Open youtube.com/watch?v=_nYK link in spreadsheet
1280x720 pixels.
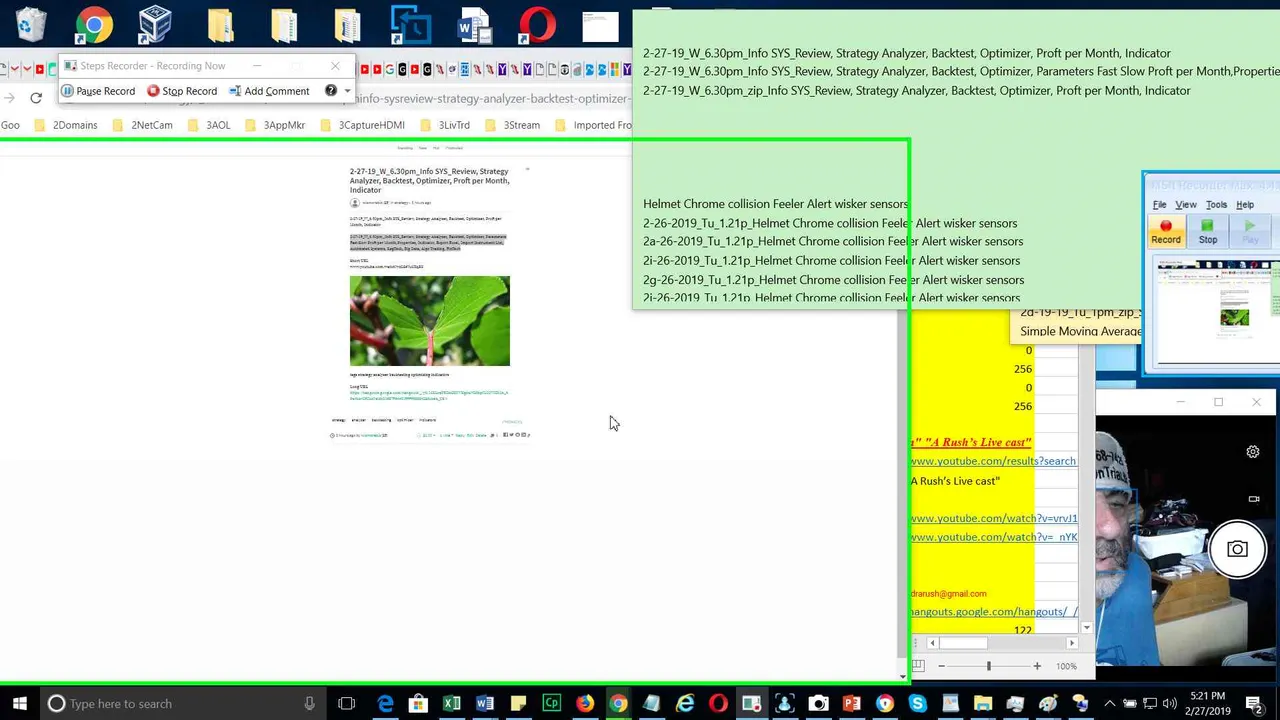pos(993,537)
